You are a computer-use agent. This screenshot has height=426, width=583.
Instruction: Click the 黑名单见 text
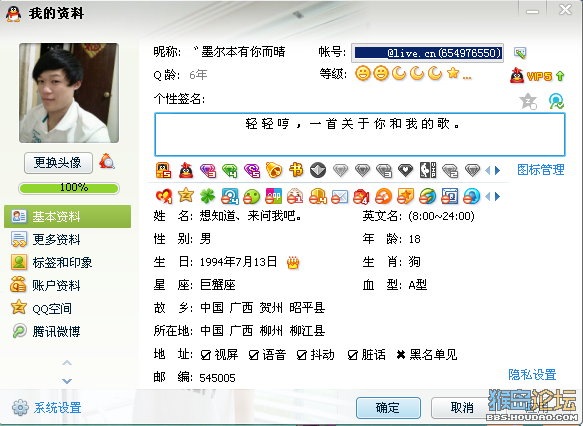(x=433, y=355)
